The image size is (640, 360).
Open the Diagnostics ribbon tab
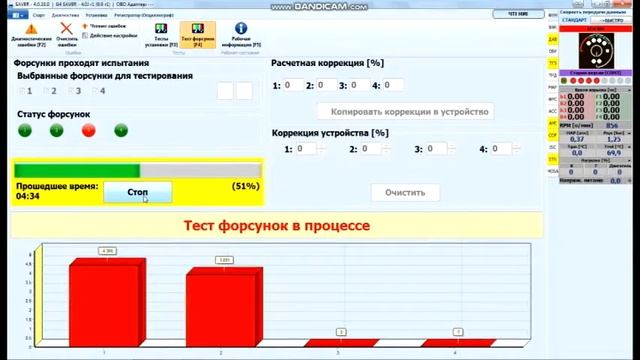click(65, 15)
